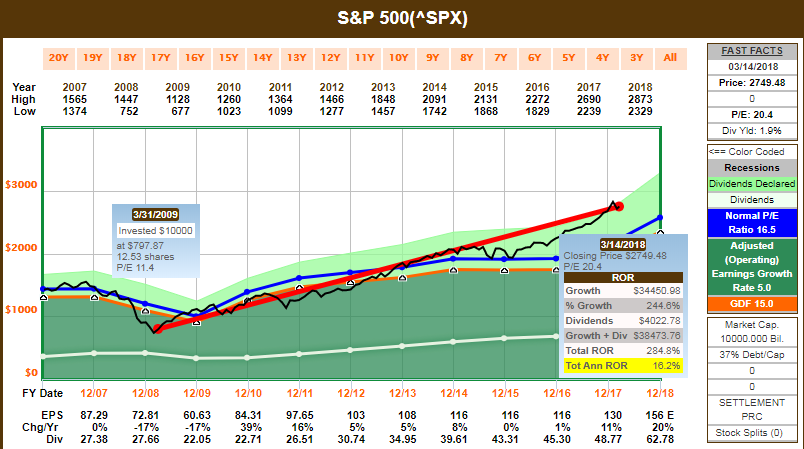Select the 20Y time range tab
Screen dimensions: 804x449
58,58
